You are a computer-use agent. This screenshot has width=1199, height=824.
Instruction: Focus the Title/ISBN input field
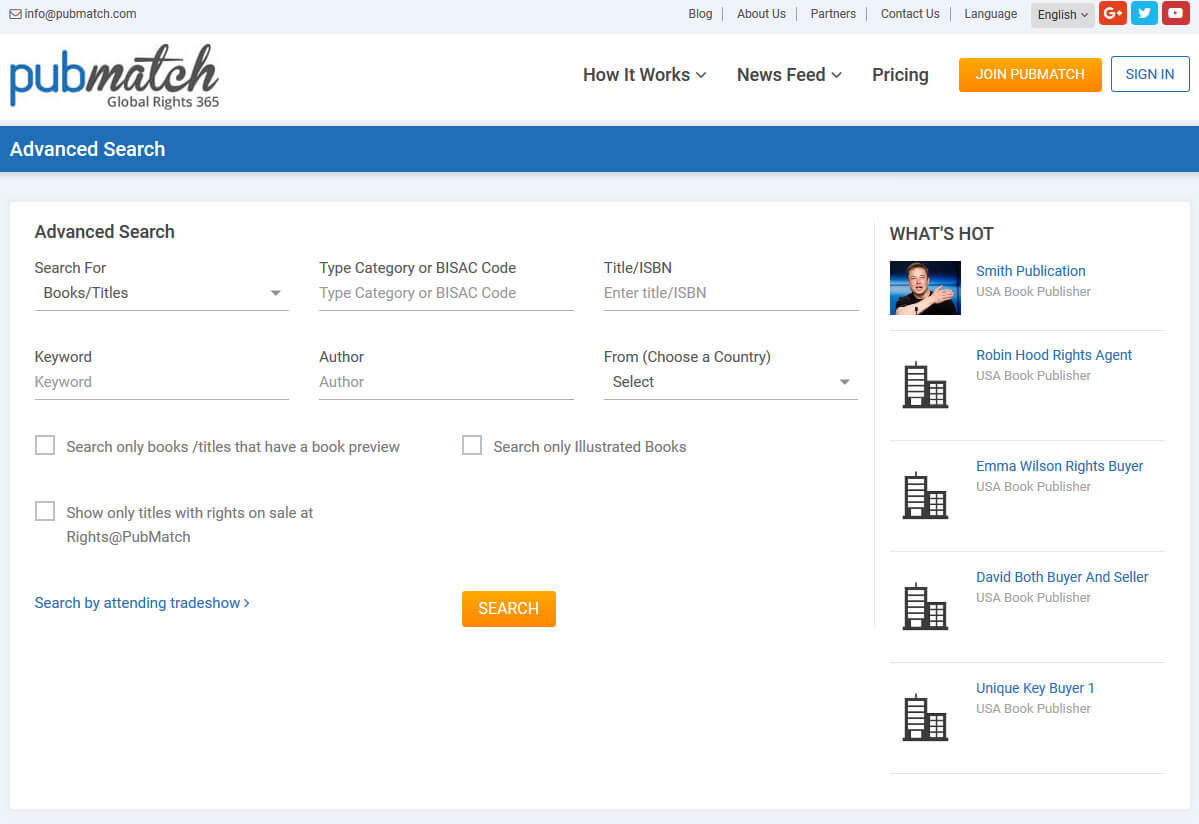point(731,294)
